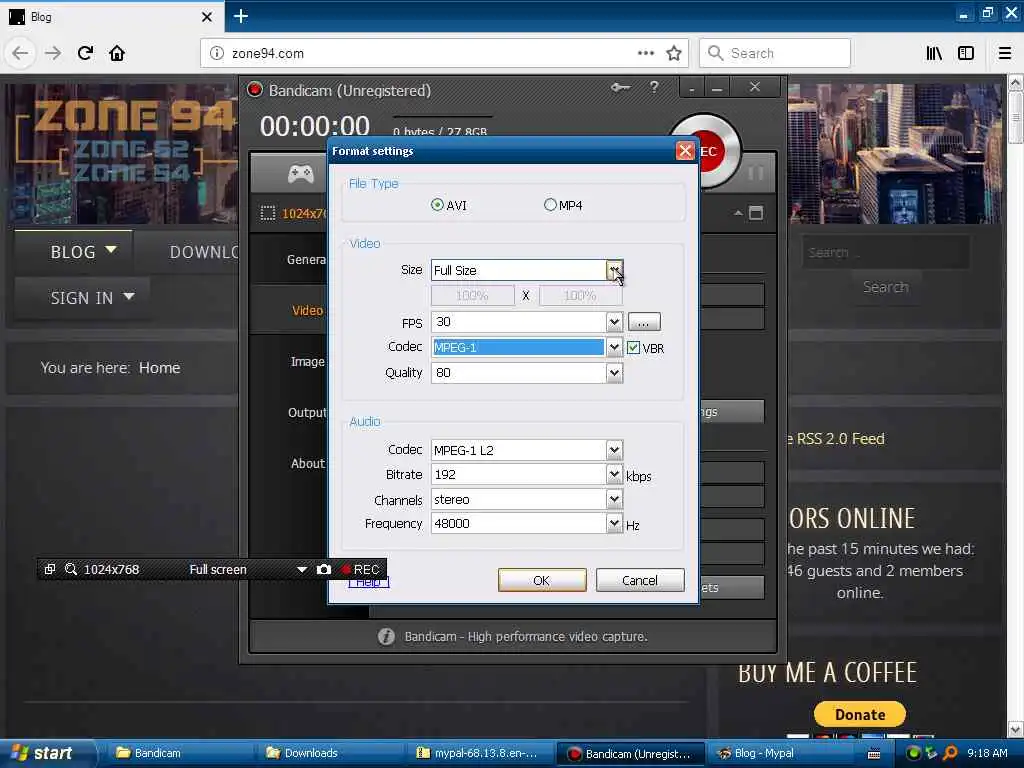The image size is (1024, 768).
Task: Click OK in Format settings
Action: tap(541, 580)
